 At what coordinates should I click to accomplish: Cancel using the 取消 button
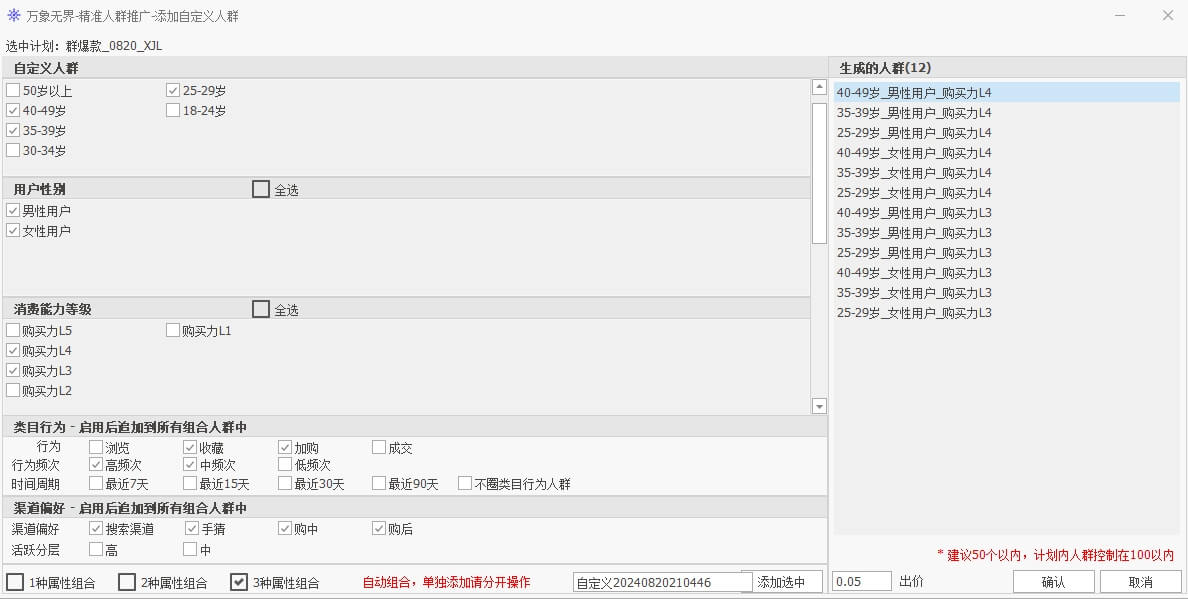(1140, 582)
